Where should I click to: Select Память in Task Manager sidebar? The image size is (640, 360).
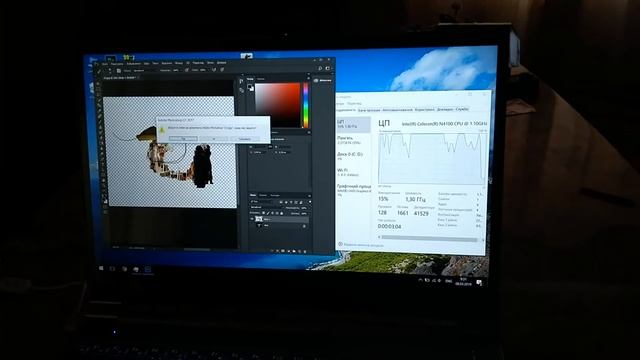(x=353, y=140)
